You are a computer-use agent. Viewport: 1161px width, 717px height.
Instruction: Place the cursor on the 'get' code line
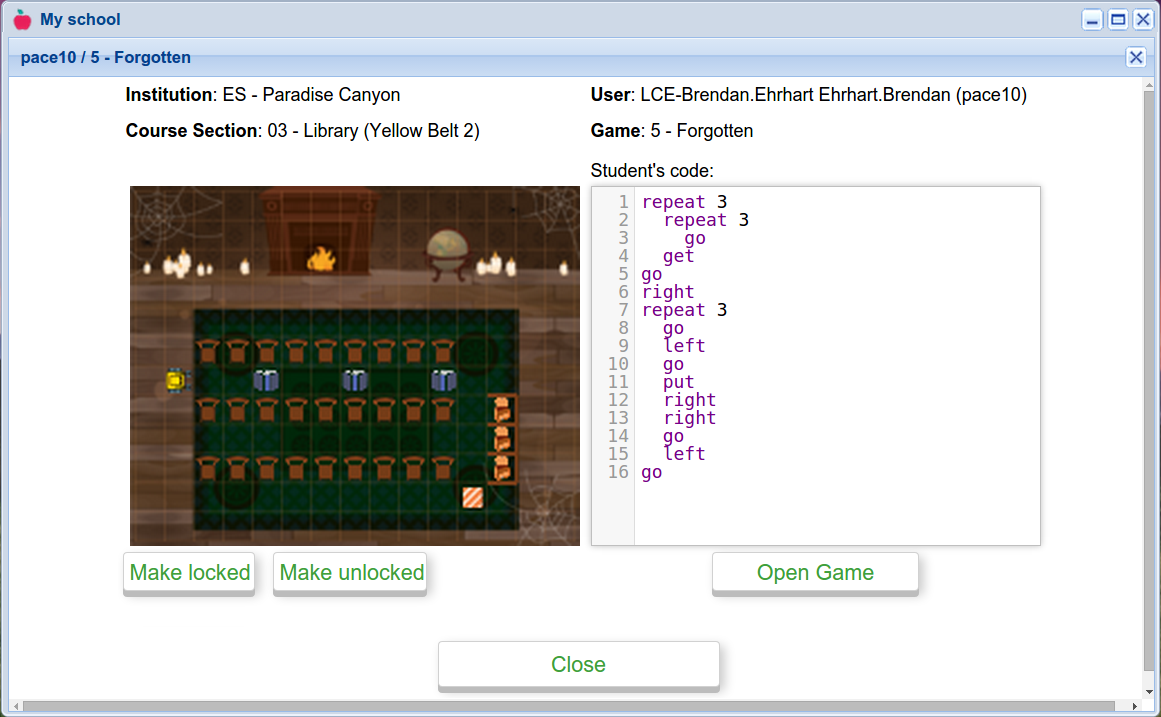pyautogui.click(x=678, y=256)
